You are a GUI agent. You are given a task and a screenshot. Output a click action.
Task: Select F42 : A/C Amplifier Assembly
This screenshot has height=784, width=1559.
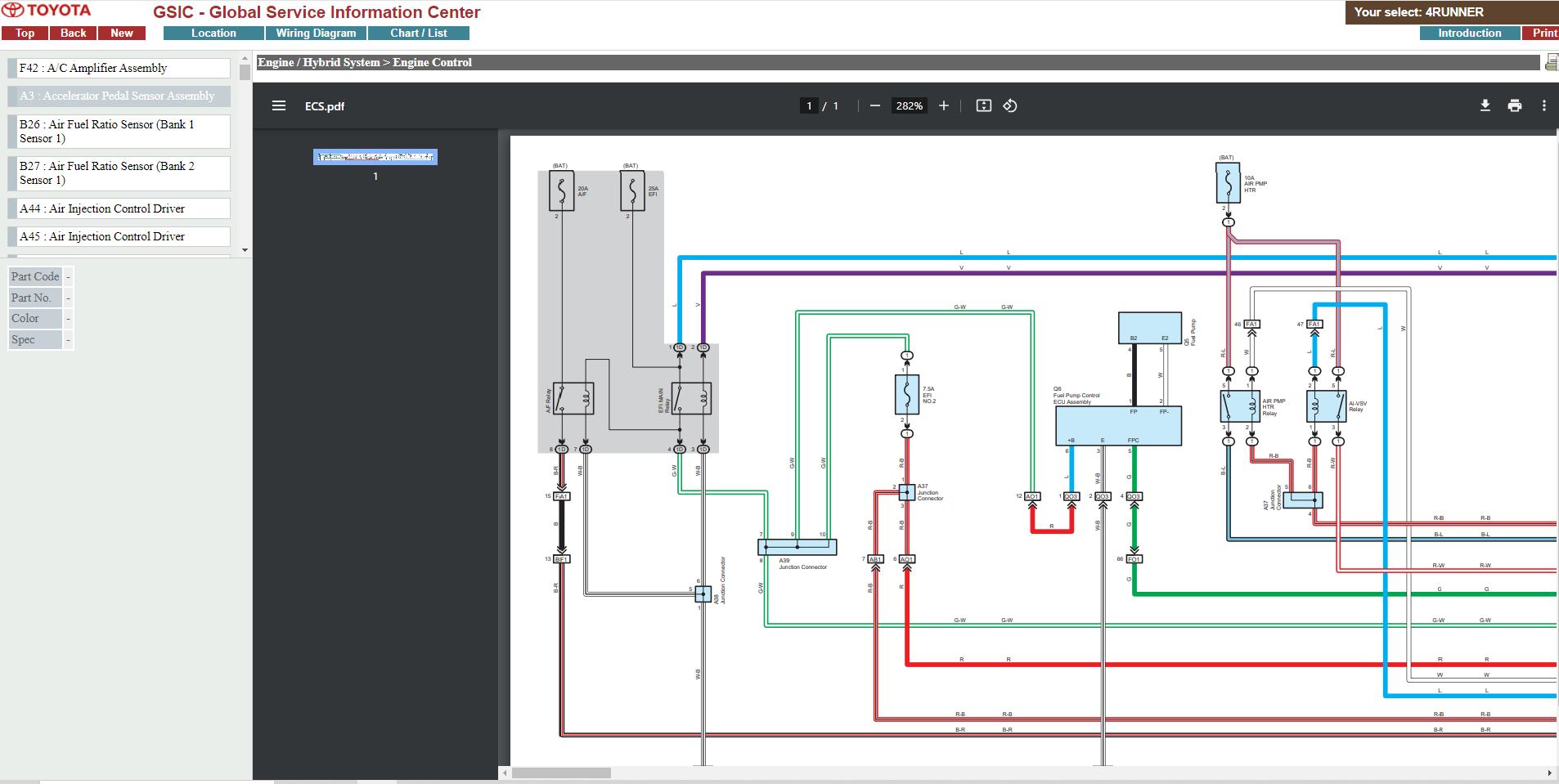pyautogui.click(x=119, y=68)
